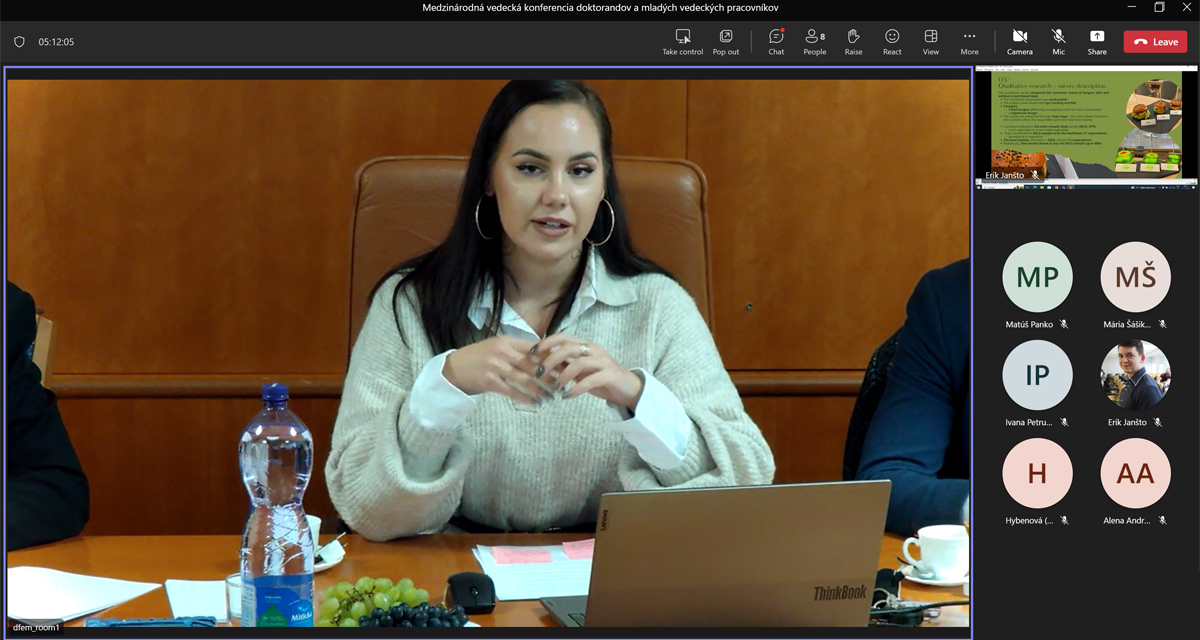
Task: Raise your hand in meeting
Action: click(853, 41)
